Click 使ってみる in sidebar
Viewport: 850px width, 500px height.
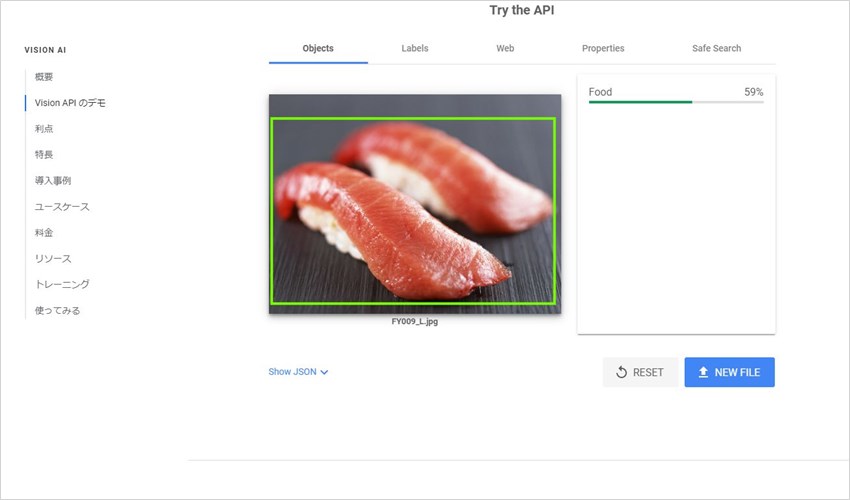[x=57, y=311]
